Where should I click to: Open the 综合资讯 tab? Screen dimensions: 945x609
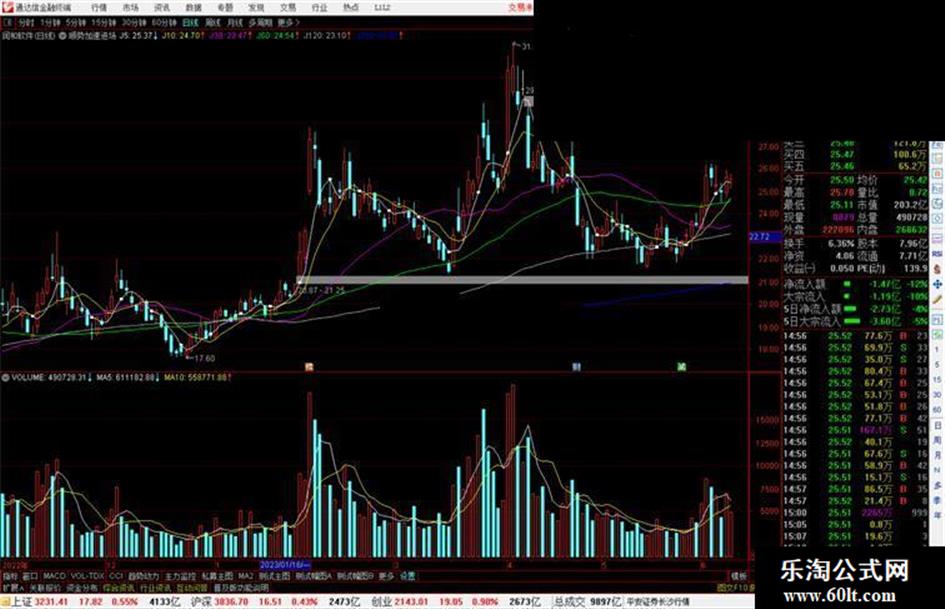(119, 587)
